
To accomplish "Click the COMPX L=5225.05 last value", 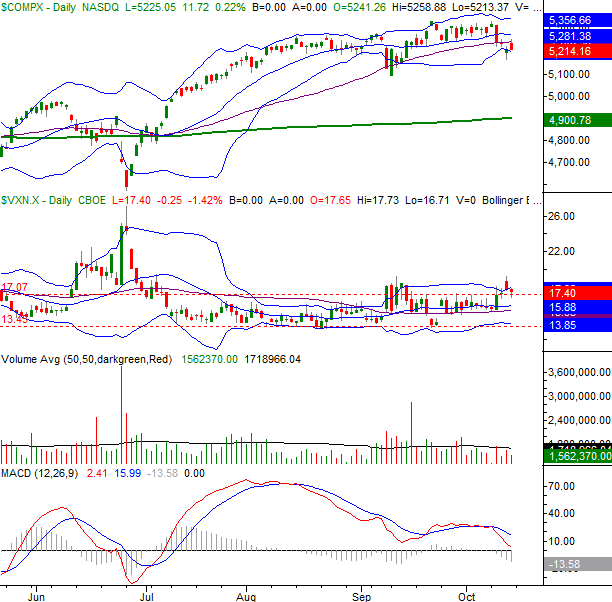I will (150, 7).
